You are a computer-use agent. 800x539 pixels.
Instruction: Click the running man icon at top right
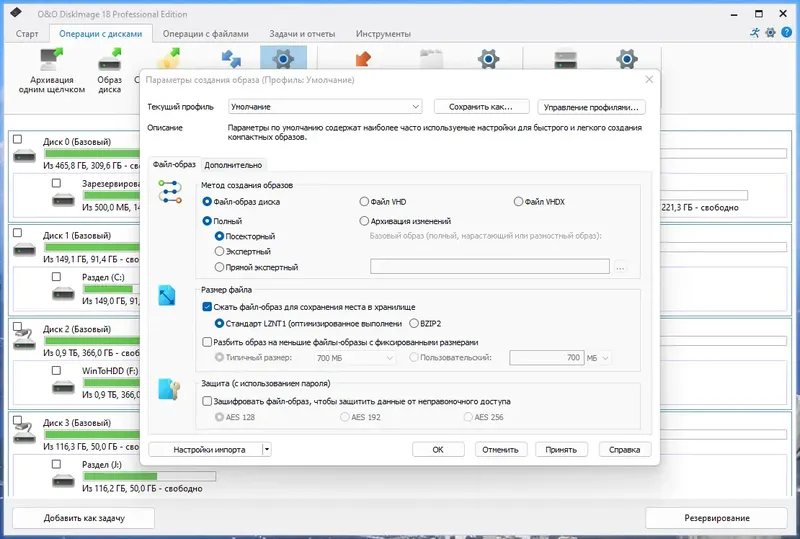755,33
